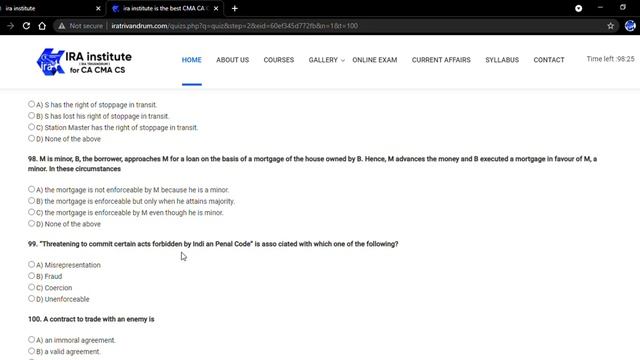Viewport: 640px width, 360px height.
Task: Choose 'an immoral agreement' for question 100
Action: (x=31, y=340)
